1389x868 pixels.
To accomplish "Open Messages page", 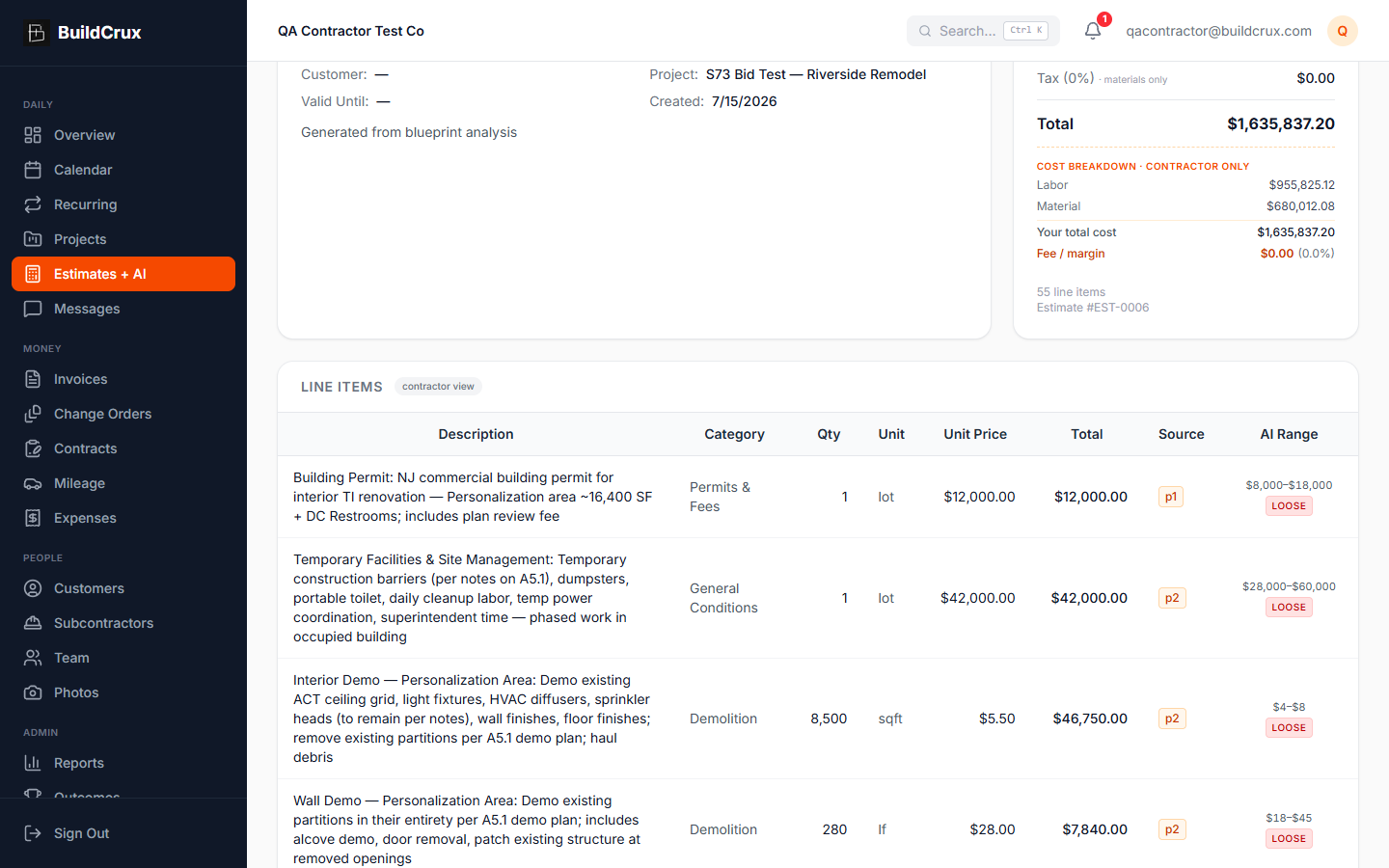I will (x=123, y=309).
